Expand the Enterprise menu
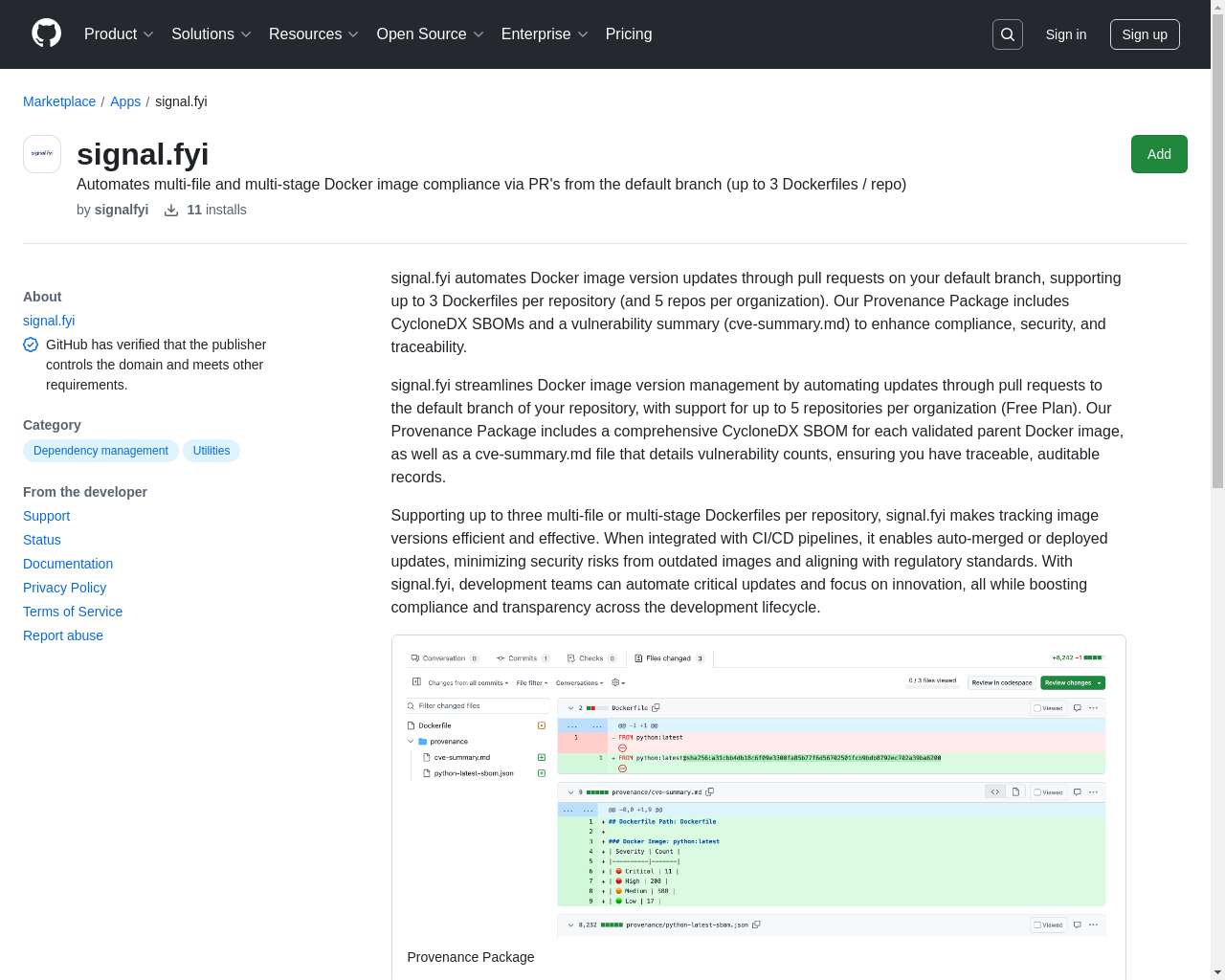Screen dimensions: 1225x980 (x=545, y=34)
